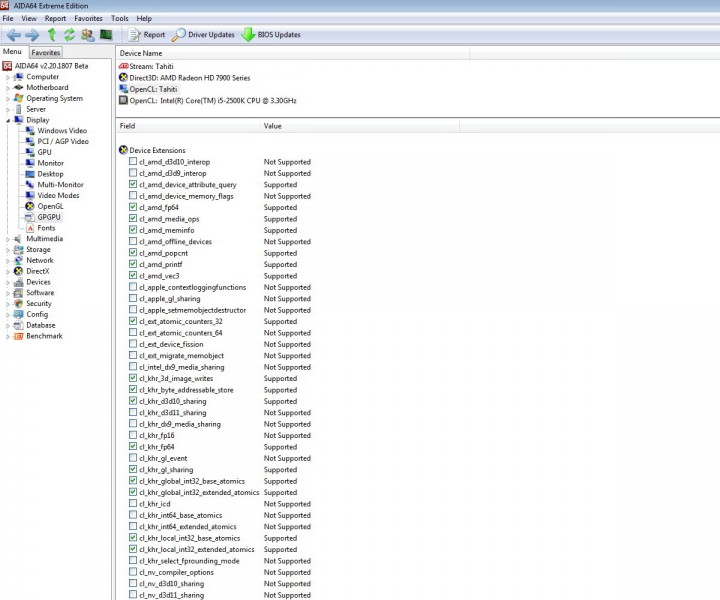Toggle cl_khr_gl_sharing checkbox
720x600 pixels.
click(x=133, y=469)
